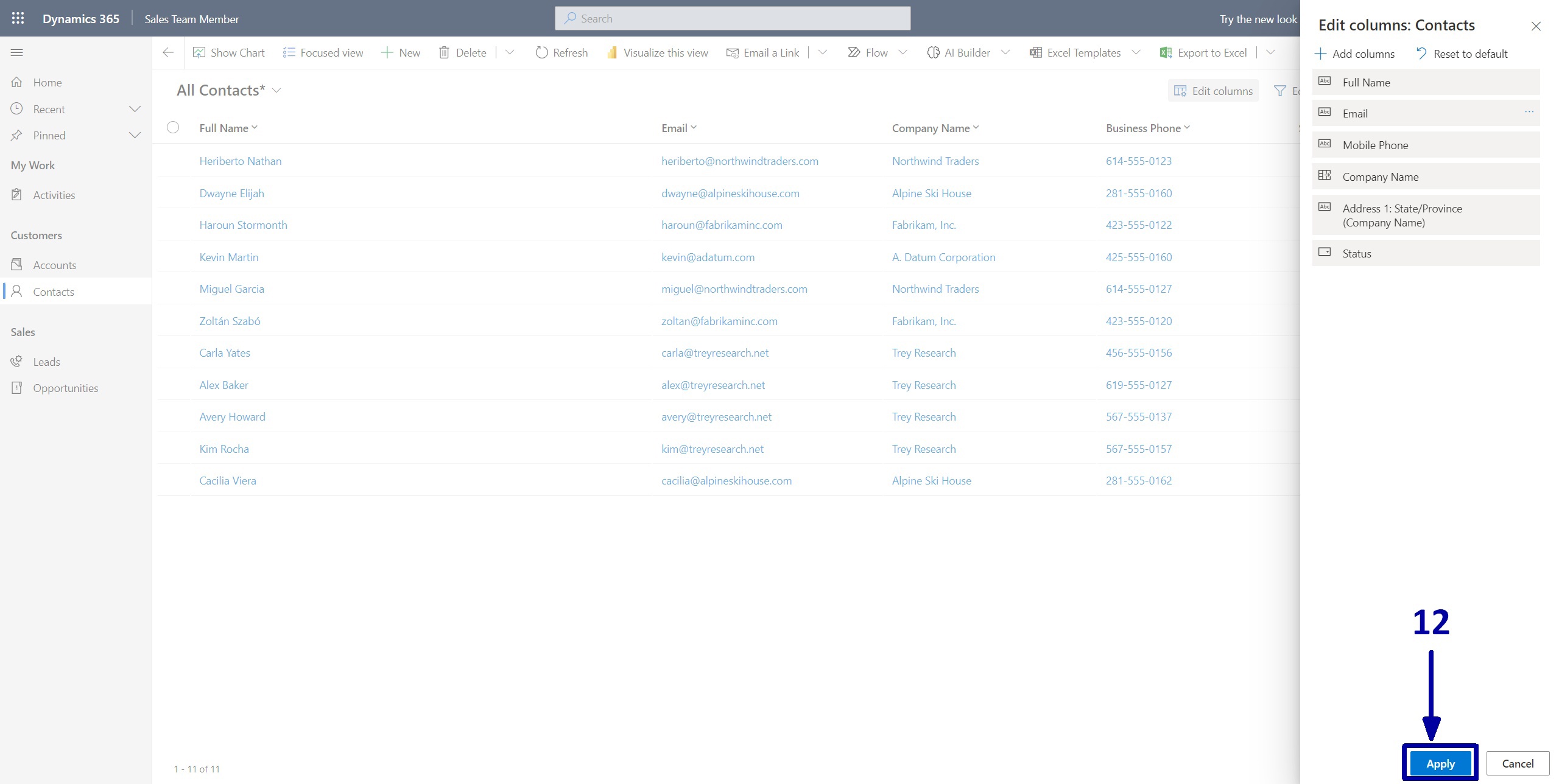This screenshot has width=1559, height=784.
Task: Navigate to Accounts in sidebar
Action: point(54,265)
